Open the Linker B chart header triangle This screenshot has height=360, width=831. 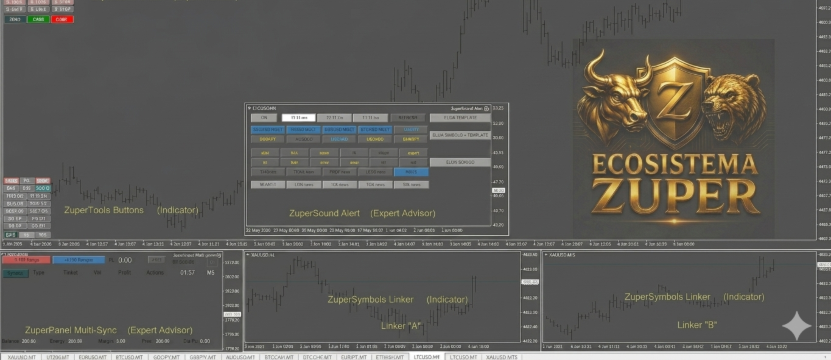(546, 255)
